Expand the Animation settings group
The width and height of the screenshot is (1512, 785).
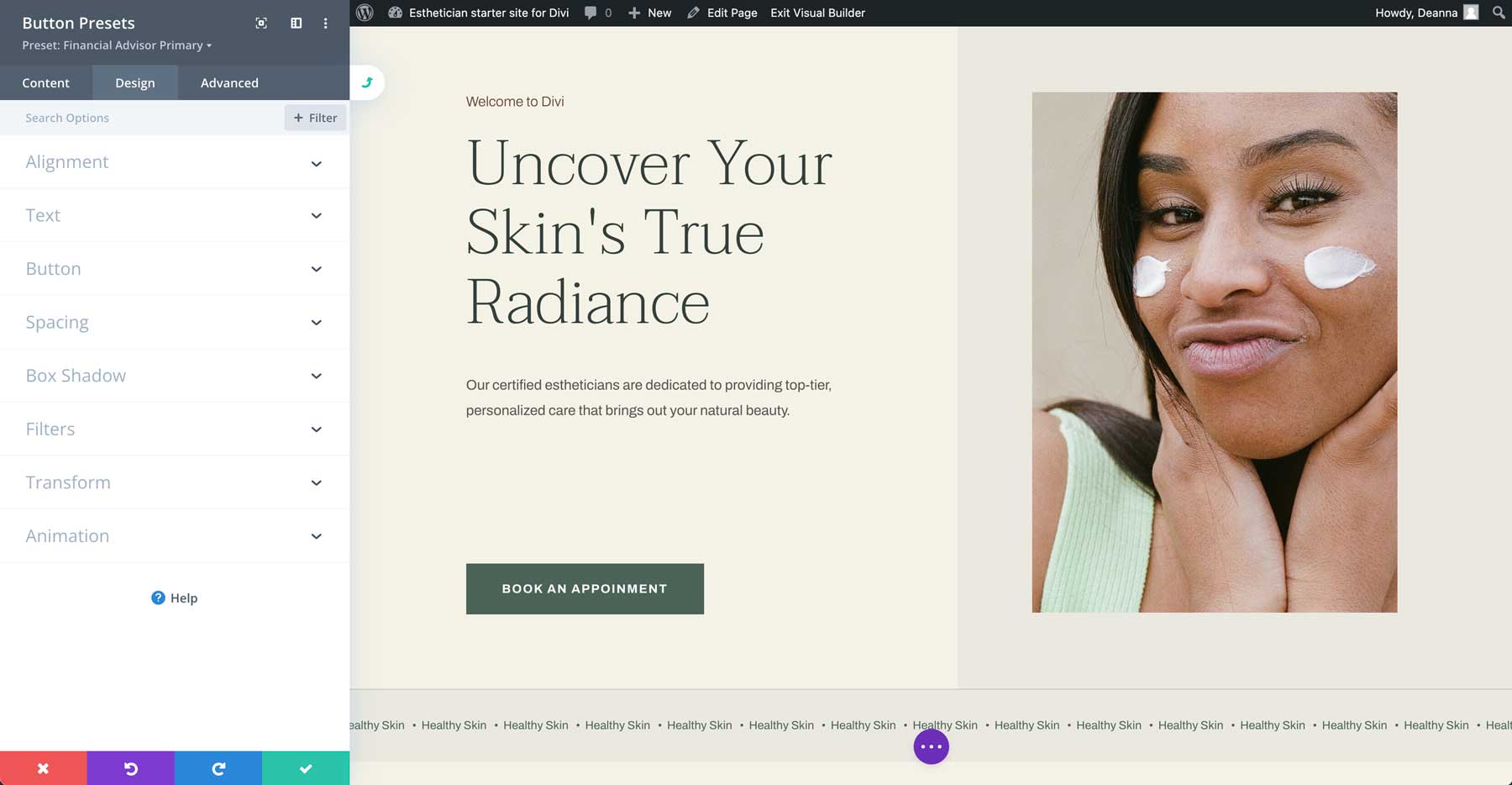pyautogui.click(x=174, y=535)
